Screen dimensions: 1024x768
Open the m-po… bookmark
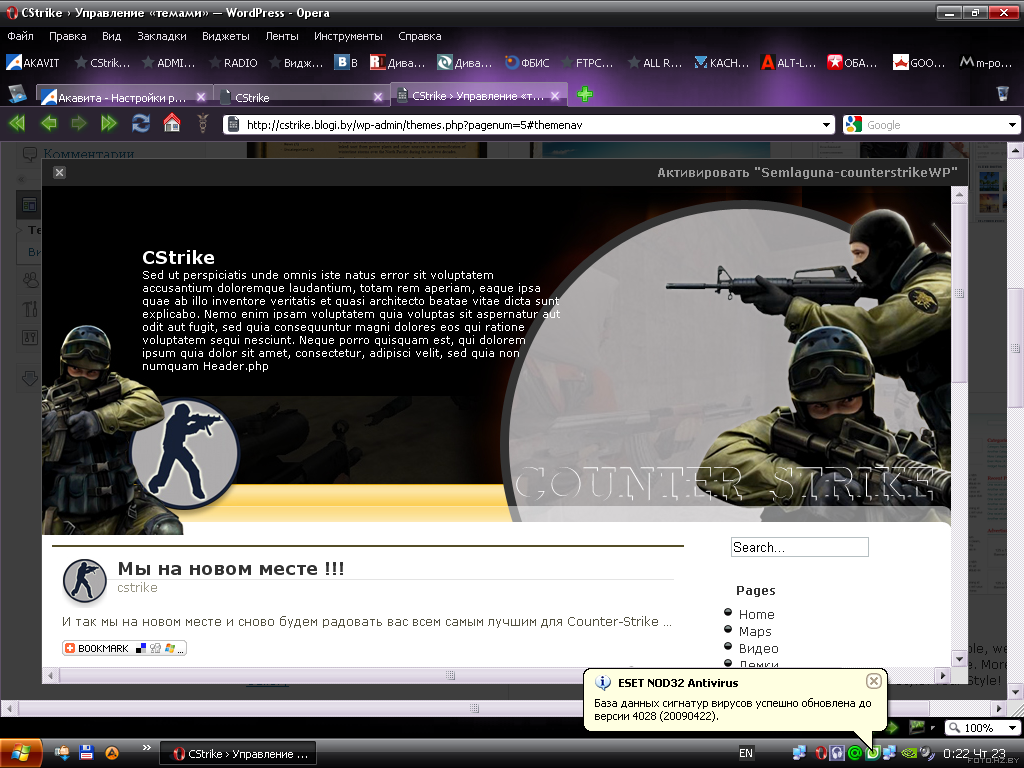point(986,63)
